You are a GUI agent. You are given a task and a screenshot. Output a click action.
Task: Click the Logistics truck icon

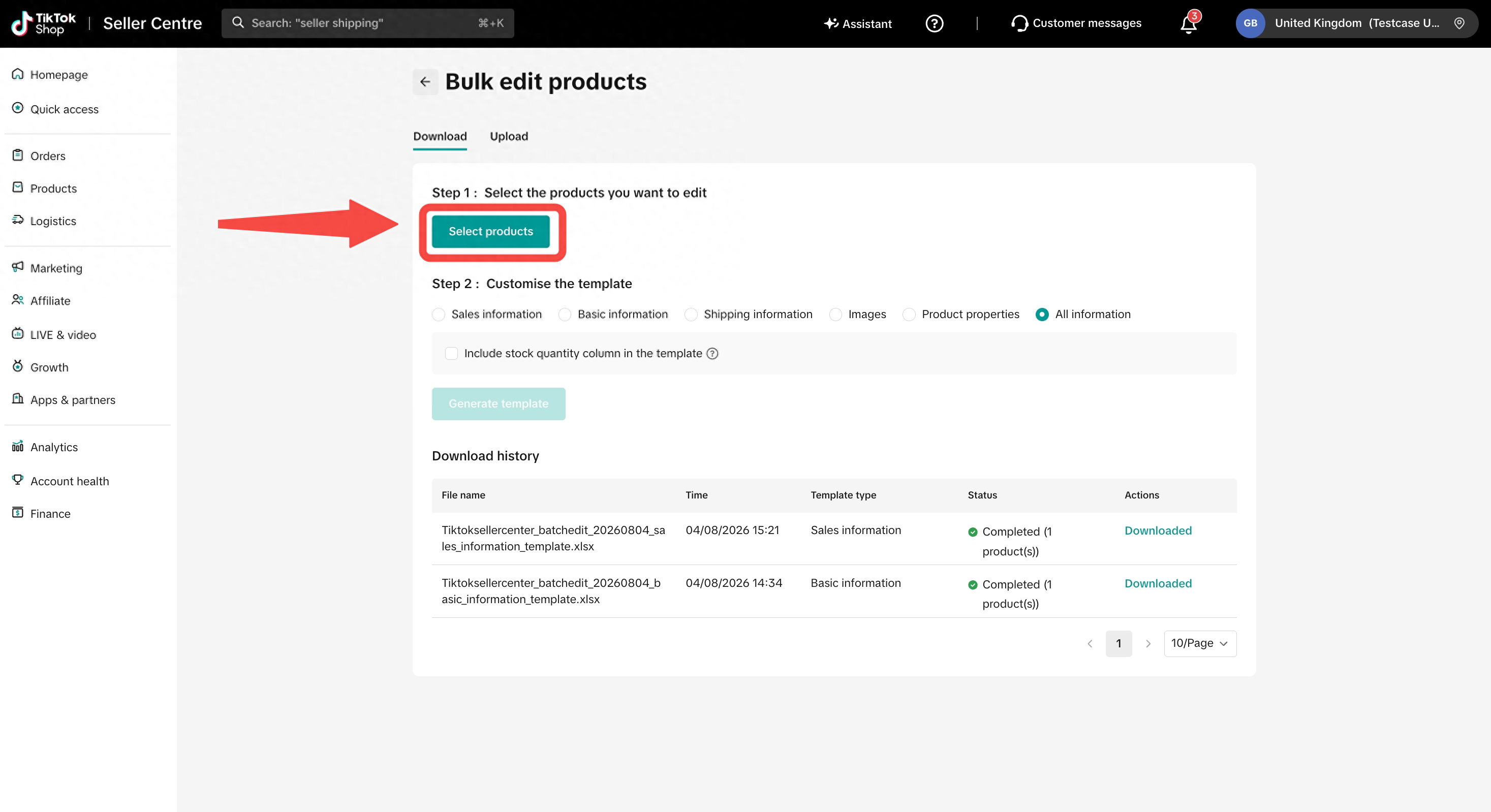18,220
